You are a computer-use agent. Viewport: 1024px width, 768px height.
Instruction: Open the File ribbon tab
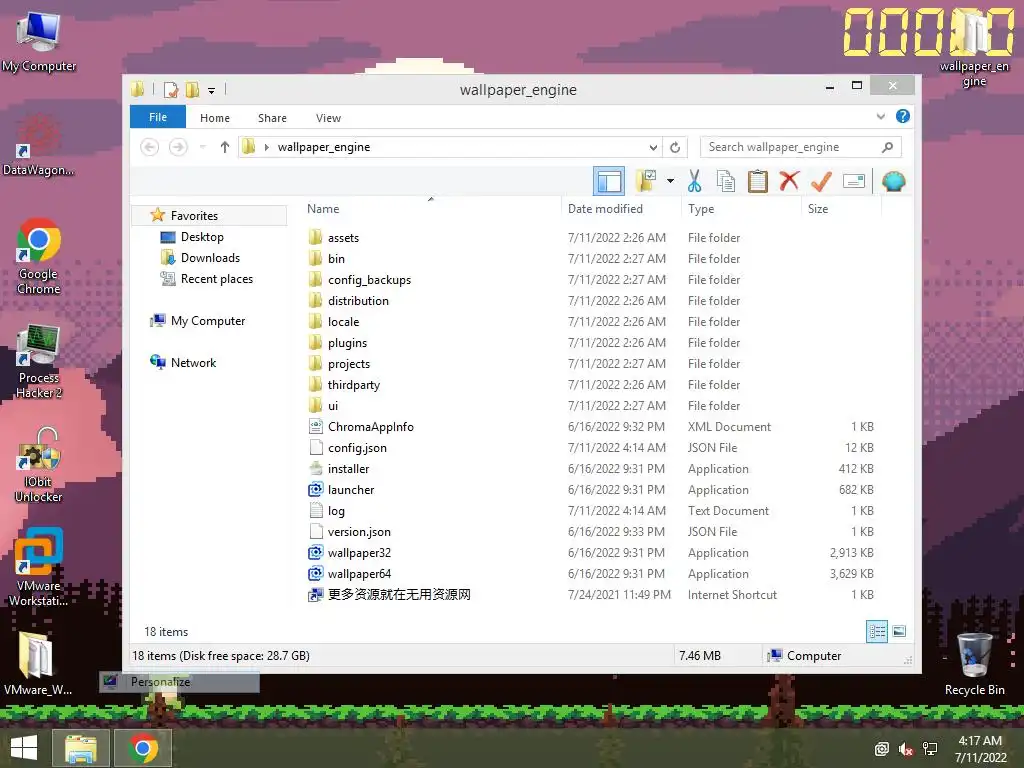(158, 117)
